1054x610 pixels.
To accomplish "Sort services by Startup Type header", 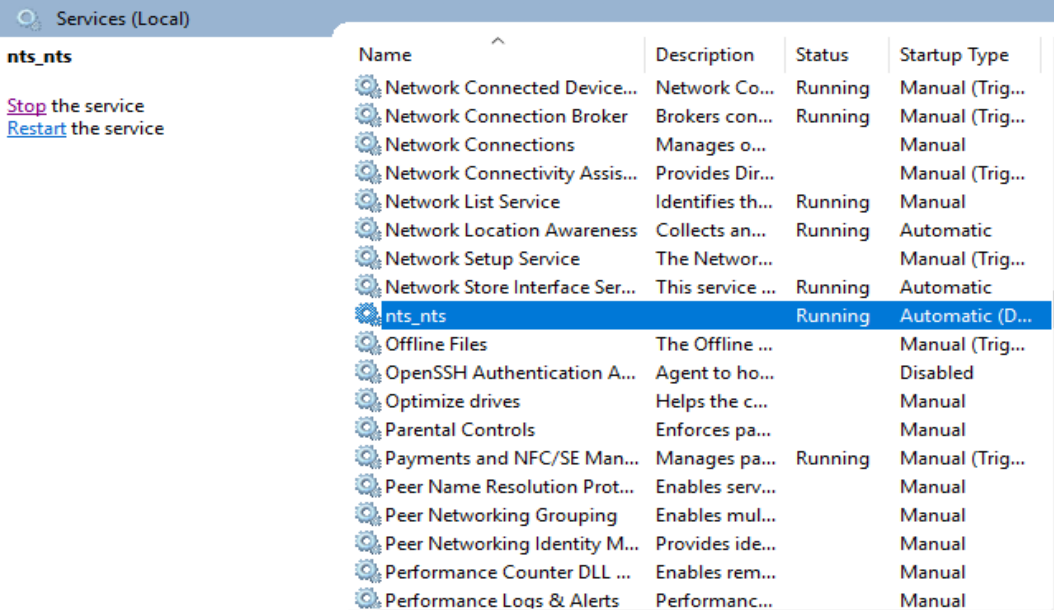I will (953, 55).
